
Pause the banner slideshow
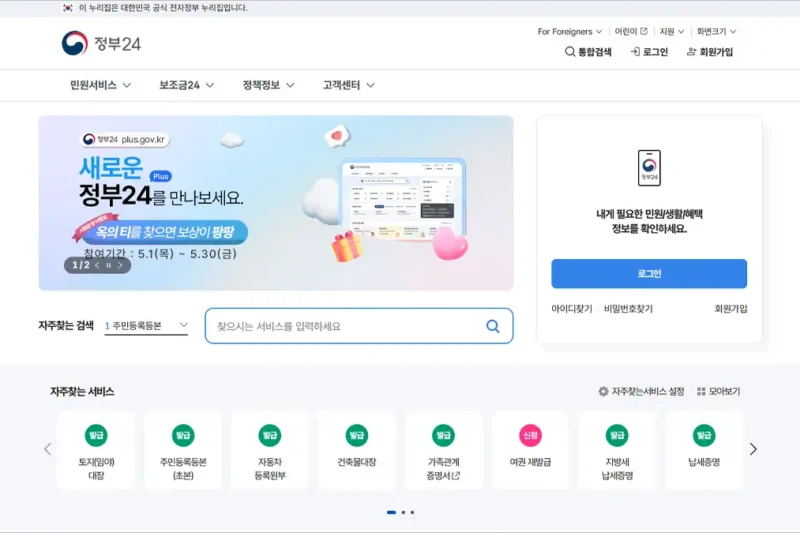tap(108, 265)
